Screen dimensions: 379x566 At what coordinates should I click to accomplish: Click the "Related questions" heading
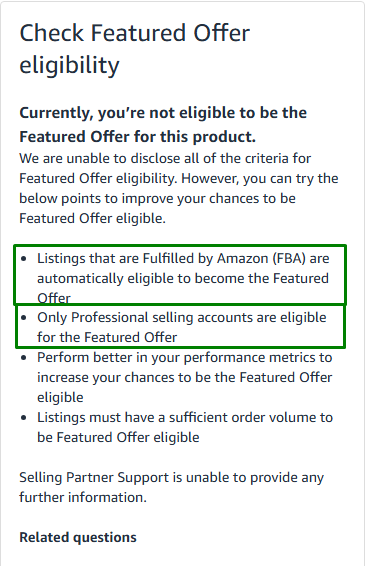tap(78, 537)
